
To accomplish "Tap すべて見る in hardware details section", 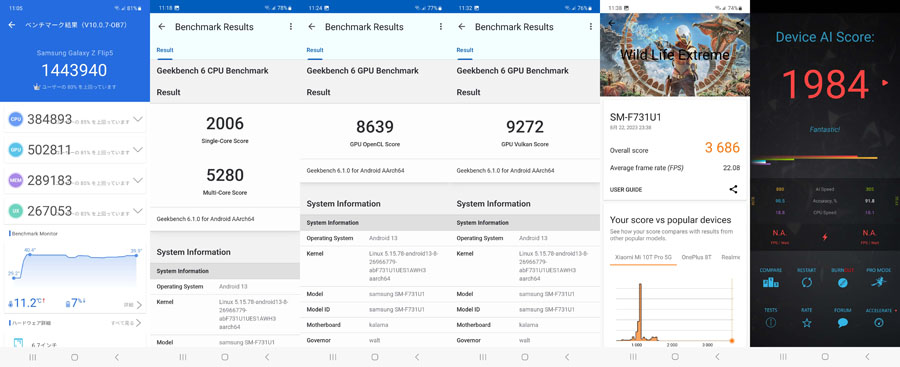I will click(125, 323).
